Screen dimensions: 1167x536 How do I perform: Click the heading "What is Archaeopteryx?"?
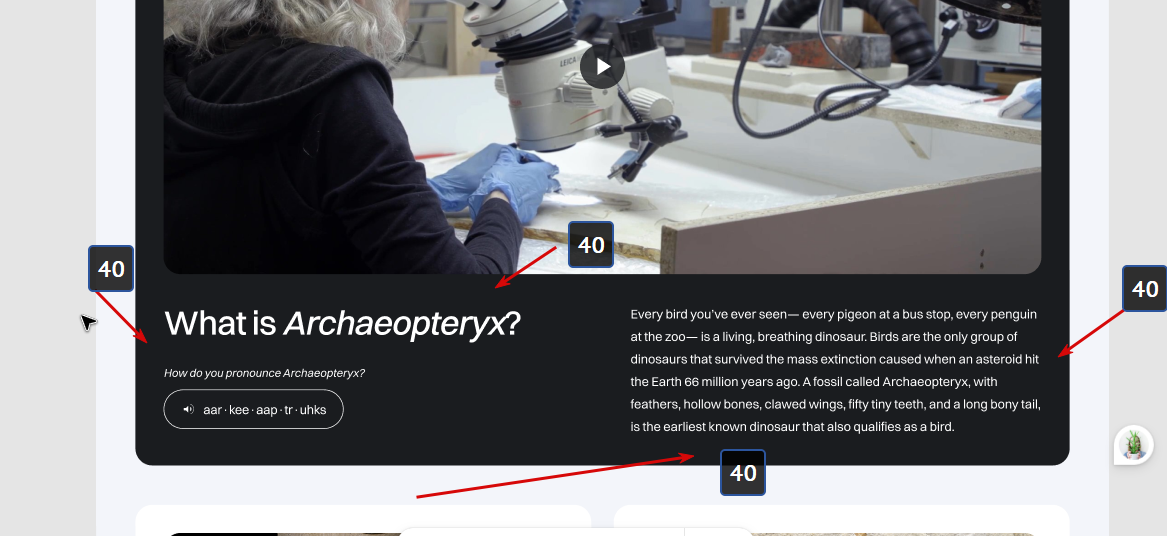342,324
